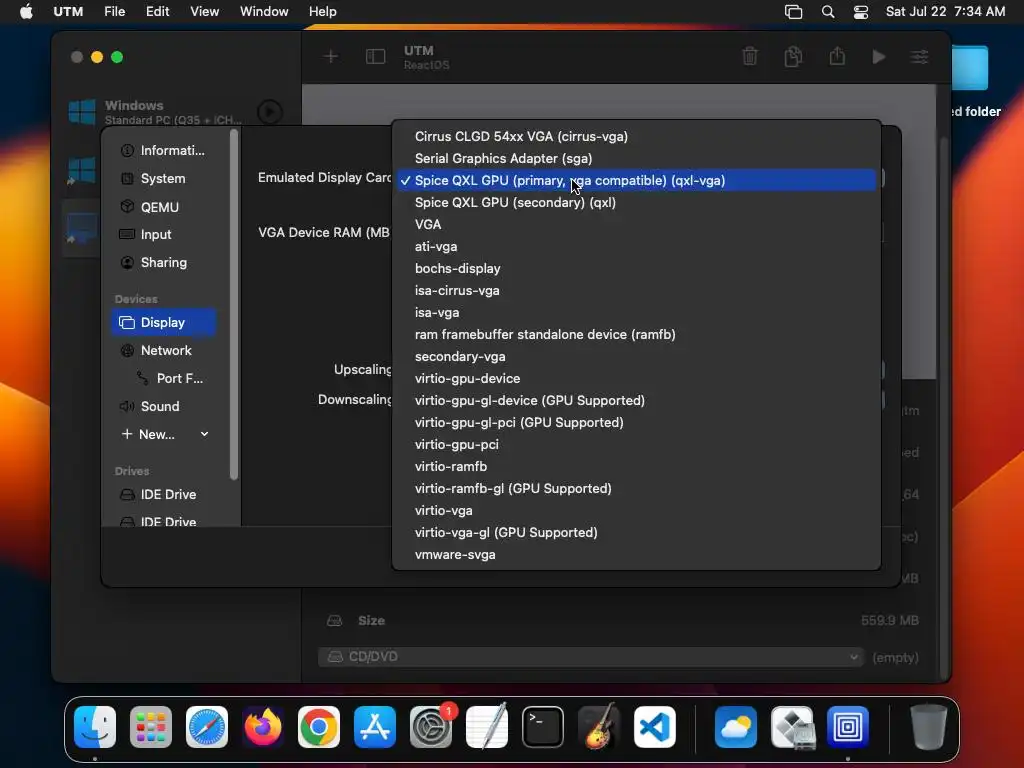Open Launchpad from the Dock

click(x=151, y=727)
